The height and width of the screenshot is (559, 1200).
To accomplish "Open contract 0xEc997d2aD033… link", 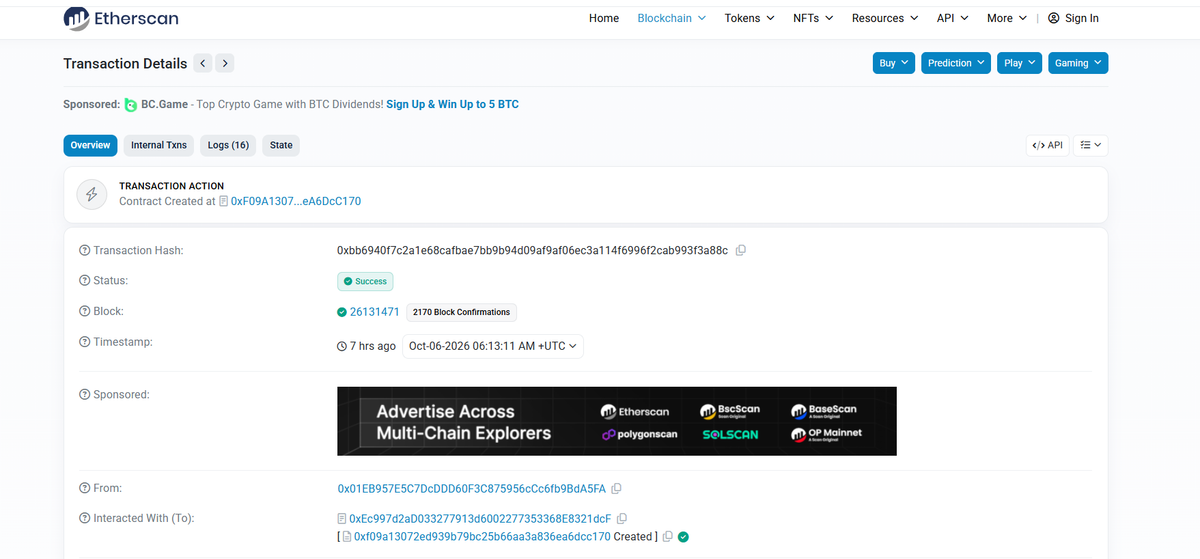I will click(480, 519).
